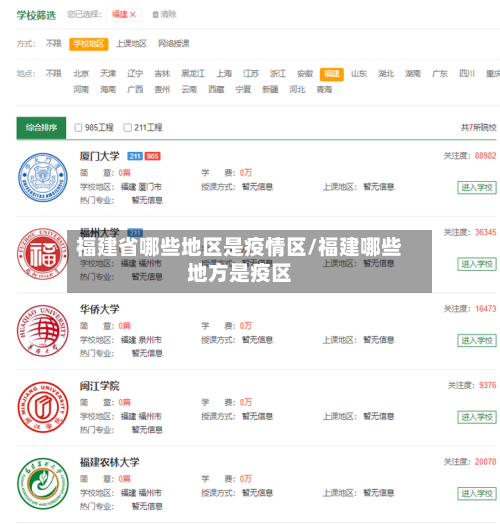Choose 广西 location filter
Screen dimensions: 500x524
[135, 89]
